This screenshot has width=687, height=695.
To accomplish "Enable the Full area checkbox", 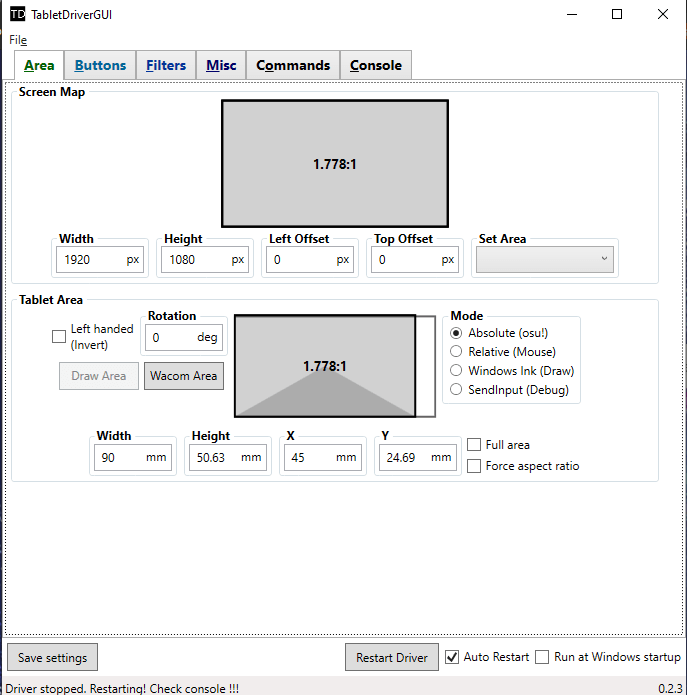I will pos(474,445).
